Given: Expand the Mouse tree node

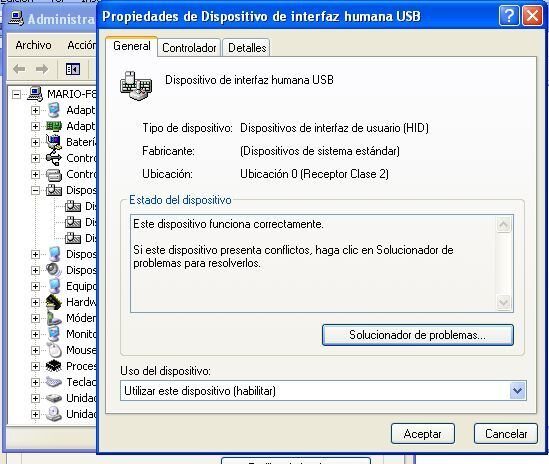Looking at the screenshot, I should 35,350.
